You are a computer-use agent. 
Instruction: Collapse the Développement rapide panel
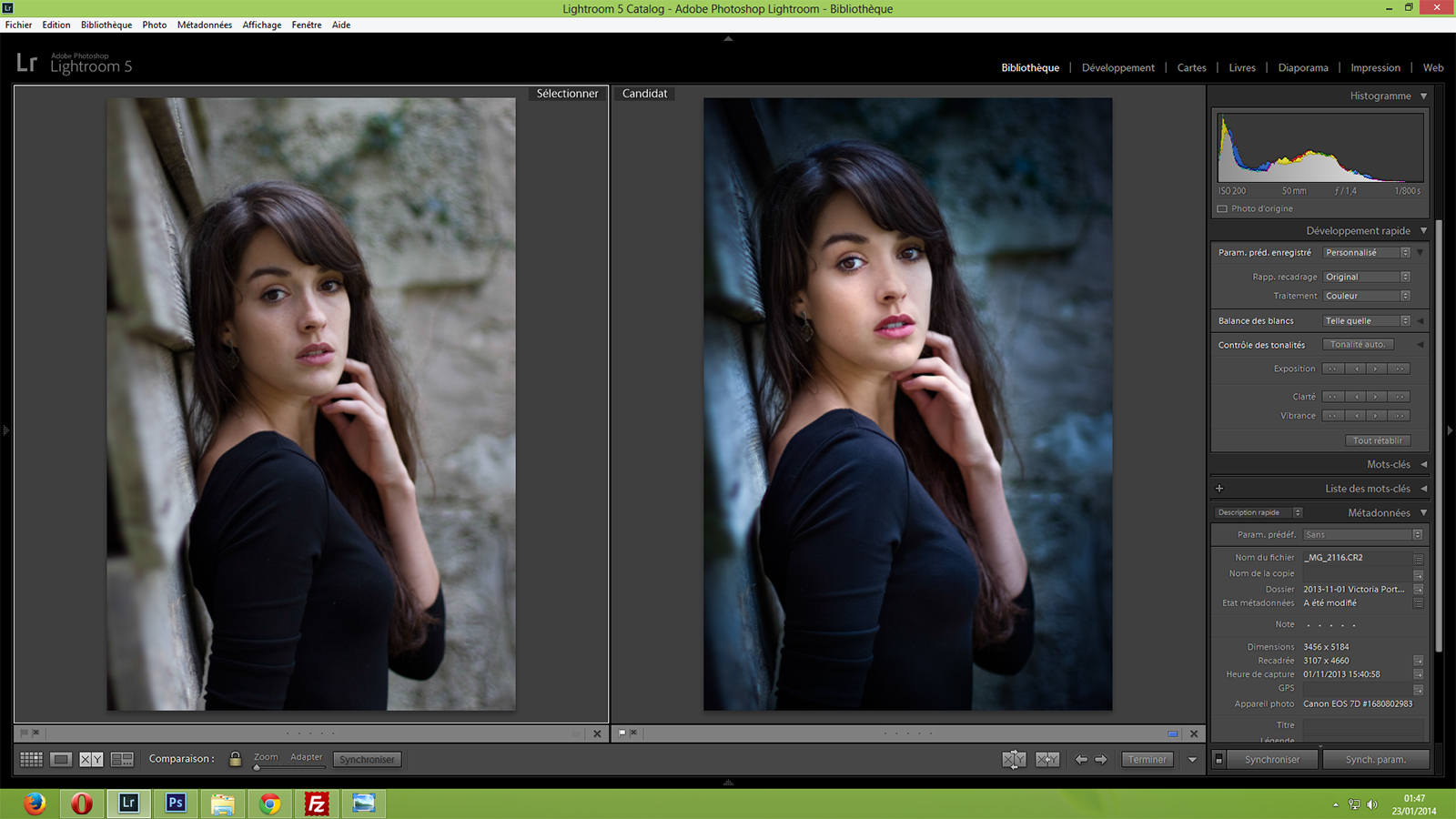[x=1424, y=231]
